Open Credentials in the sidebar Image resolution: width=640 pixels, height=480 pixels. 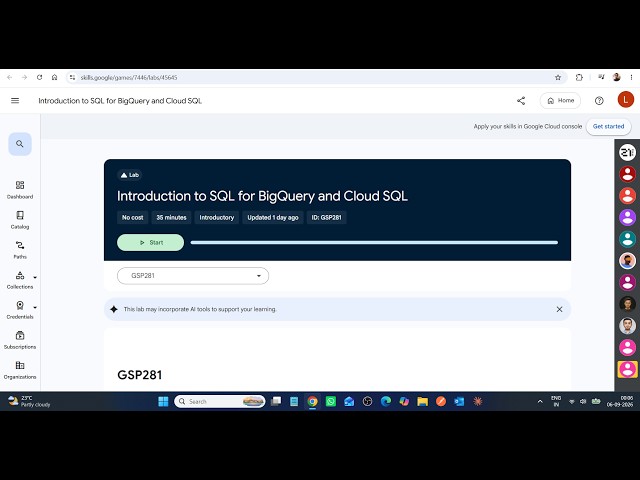point(20,310)
